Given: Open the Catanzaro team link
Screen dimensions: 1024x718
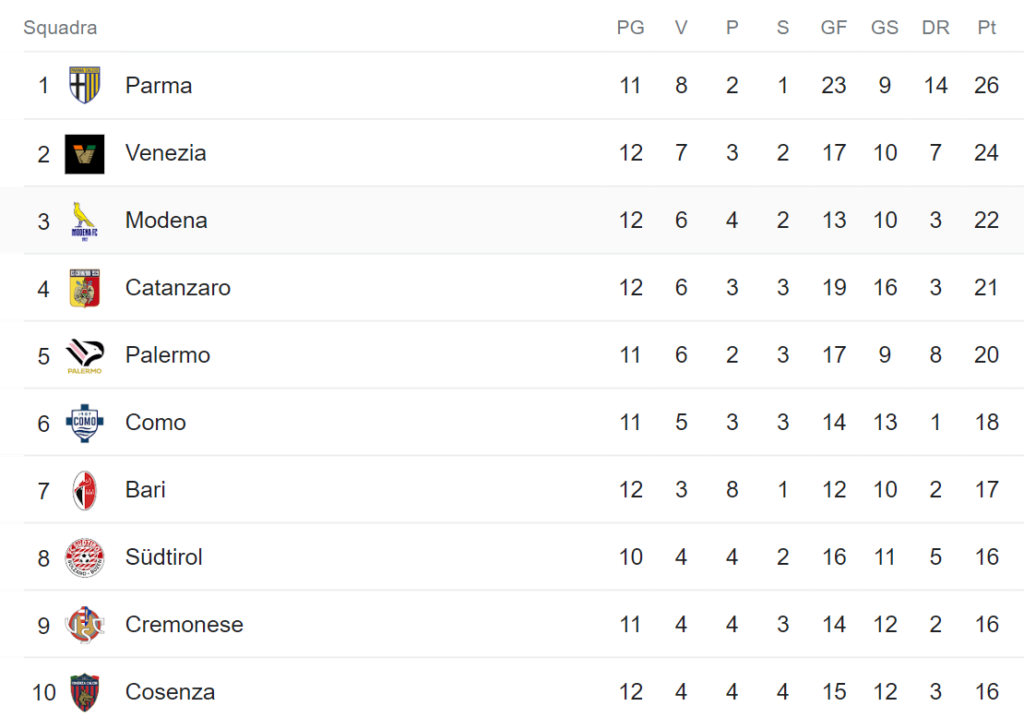Looking at the screenshot, I should (178, 287).
